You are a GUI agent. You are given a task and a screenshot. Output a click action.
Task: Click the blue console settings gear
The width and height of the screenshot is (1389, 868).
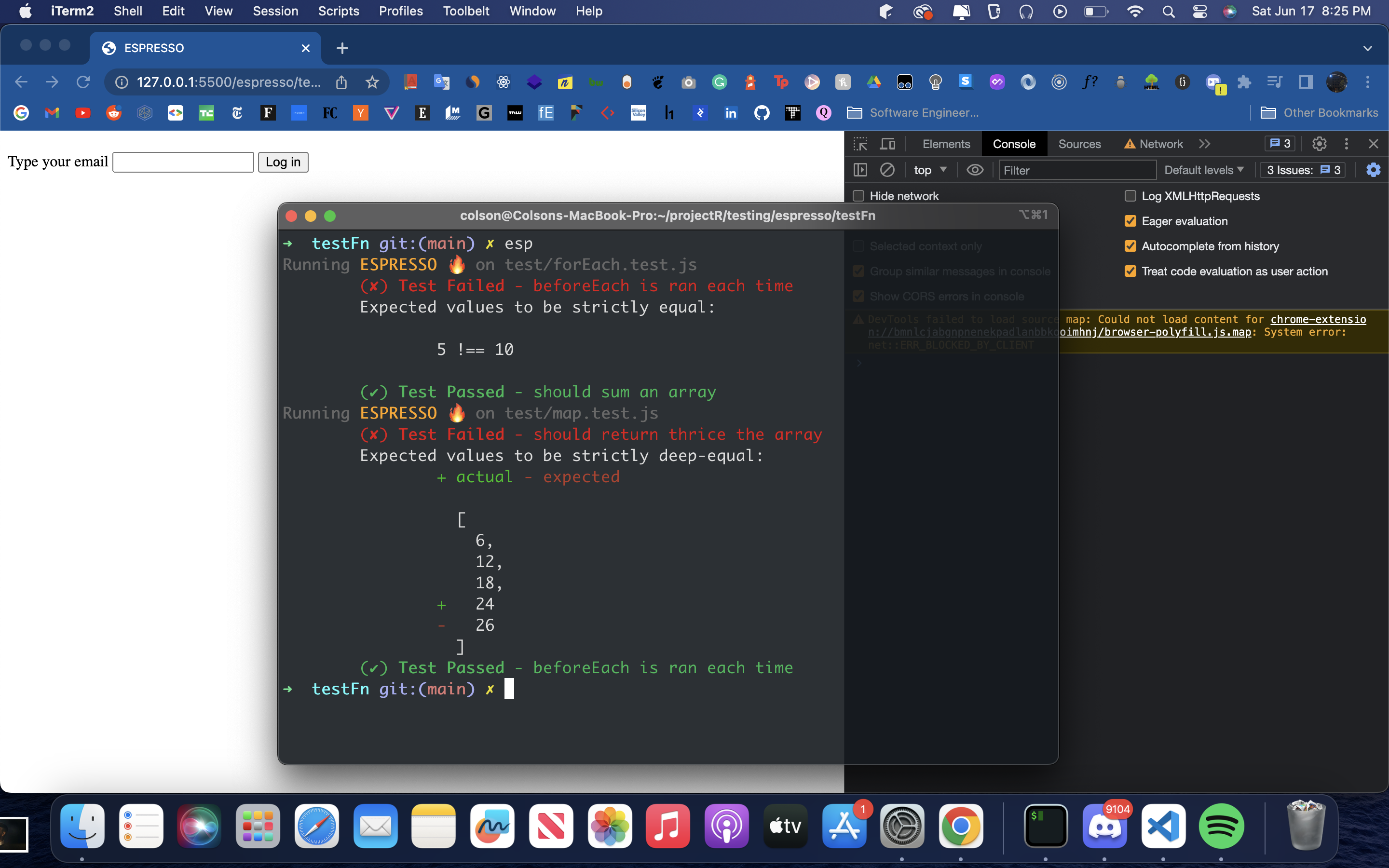pyautogui.click(x=1373, y=170)
